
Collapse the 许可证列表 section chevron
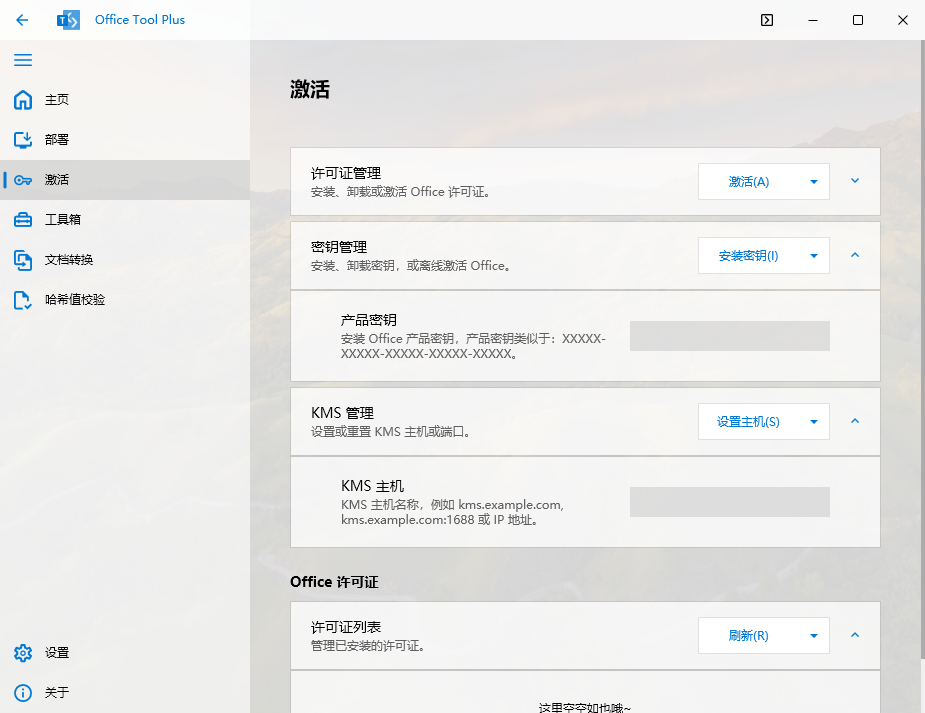tap(855, 635)
